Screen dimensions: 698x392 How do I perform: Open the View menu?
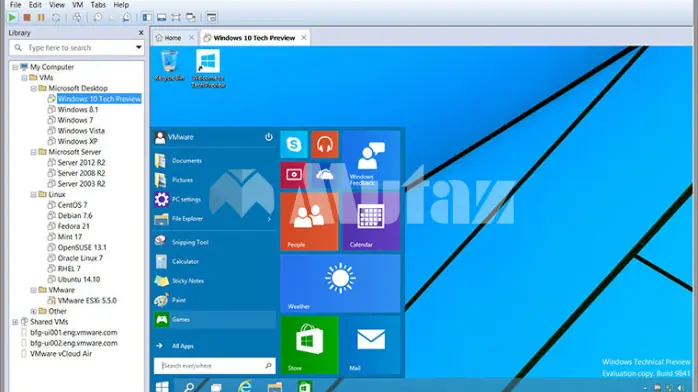click(57, 5)
